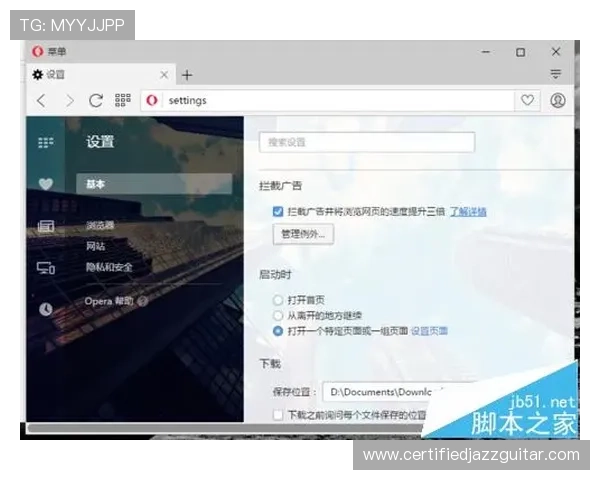Click the settings gear icon on tab
The image size is (600, 480).
tap(38, 74)
